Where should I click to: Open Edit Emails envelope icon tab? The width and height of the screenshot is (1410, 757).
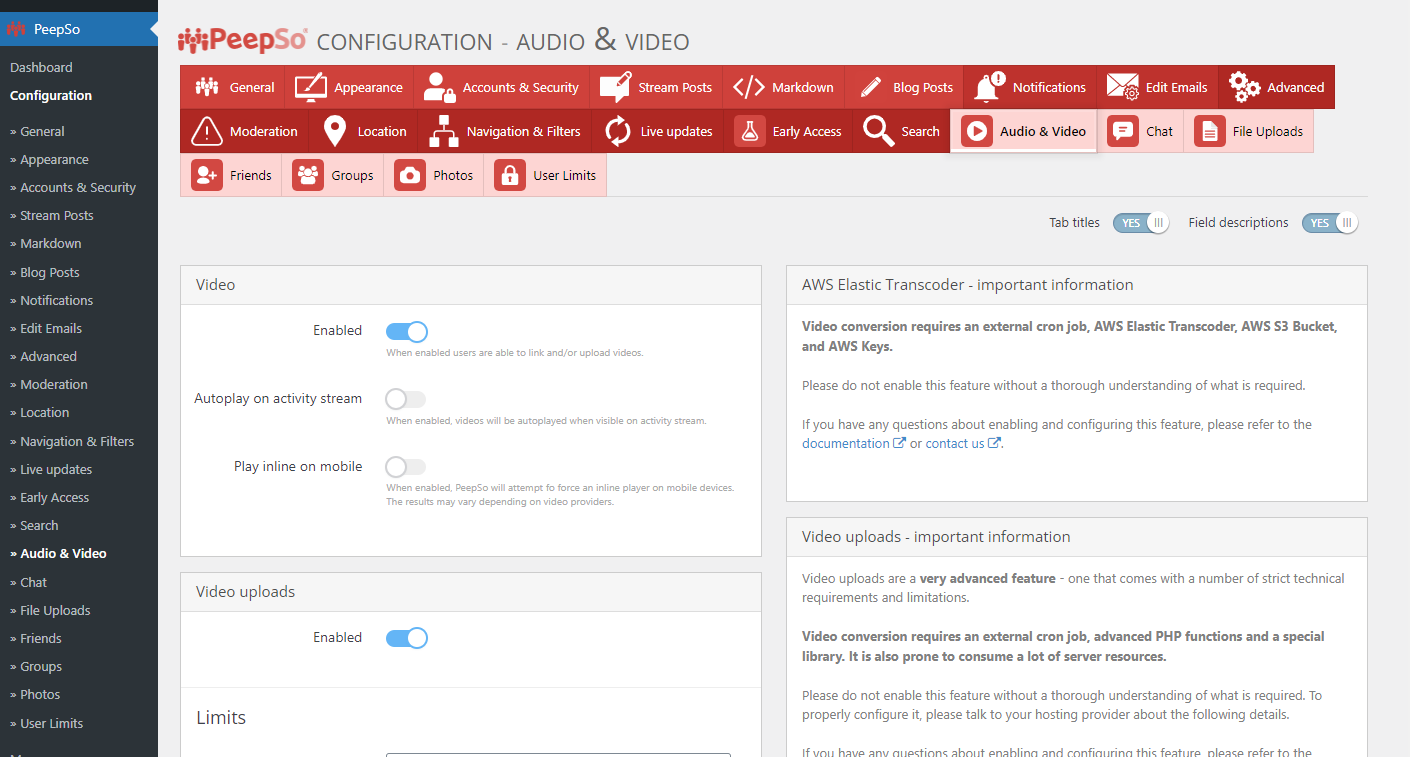click(1123, 87)
